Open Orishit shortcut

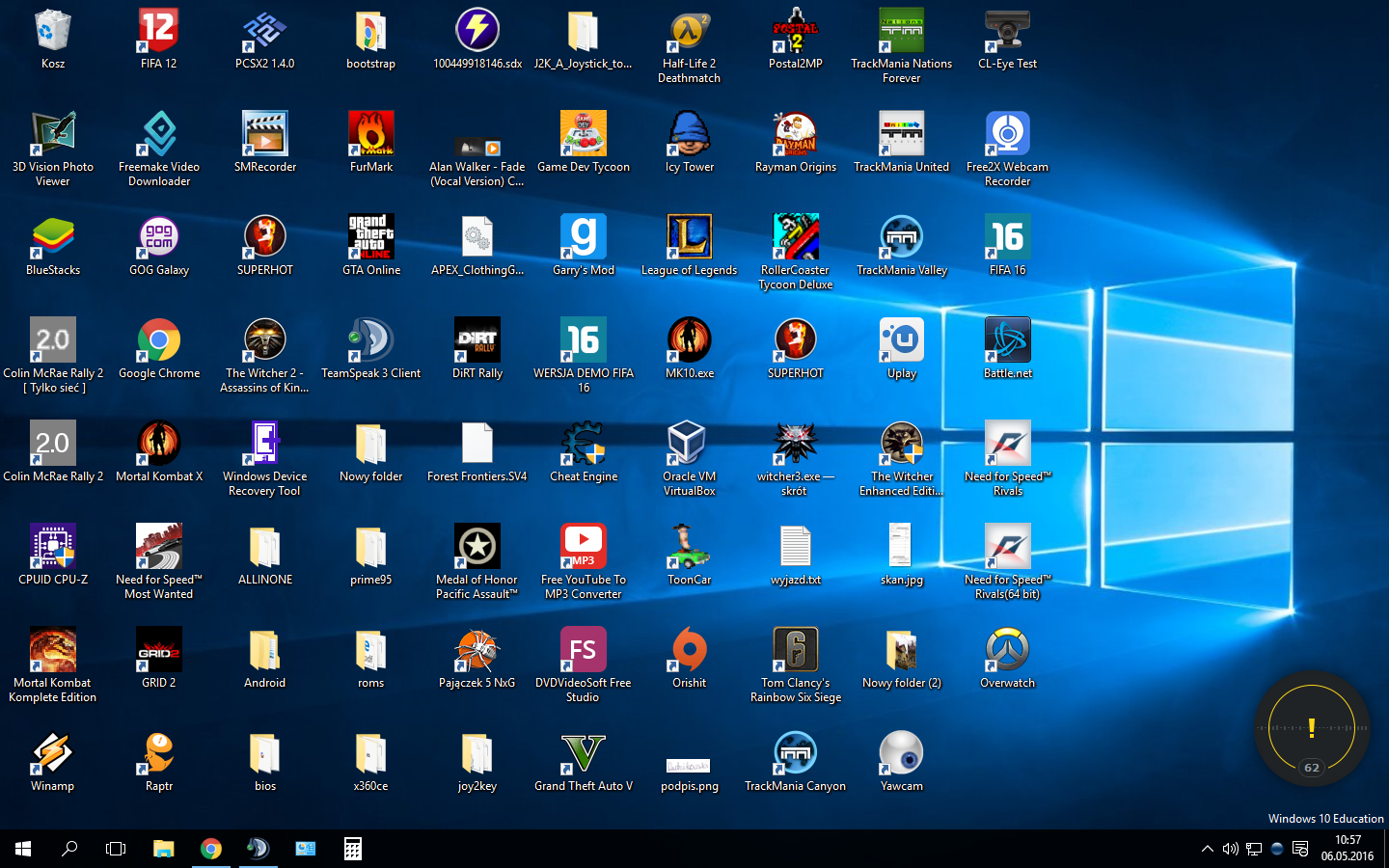pos(690,650)
